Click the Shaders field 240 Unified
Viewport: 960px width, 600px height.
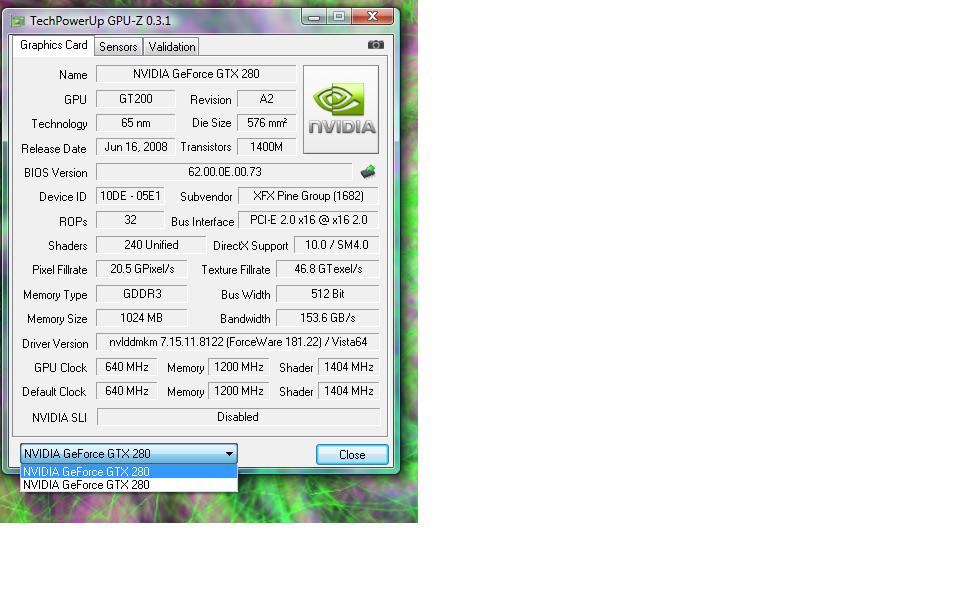click(151, 245)
